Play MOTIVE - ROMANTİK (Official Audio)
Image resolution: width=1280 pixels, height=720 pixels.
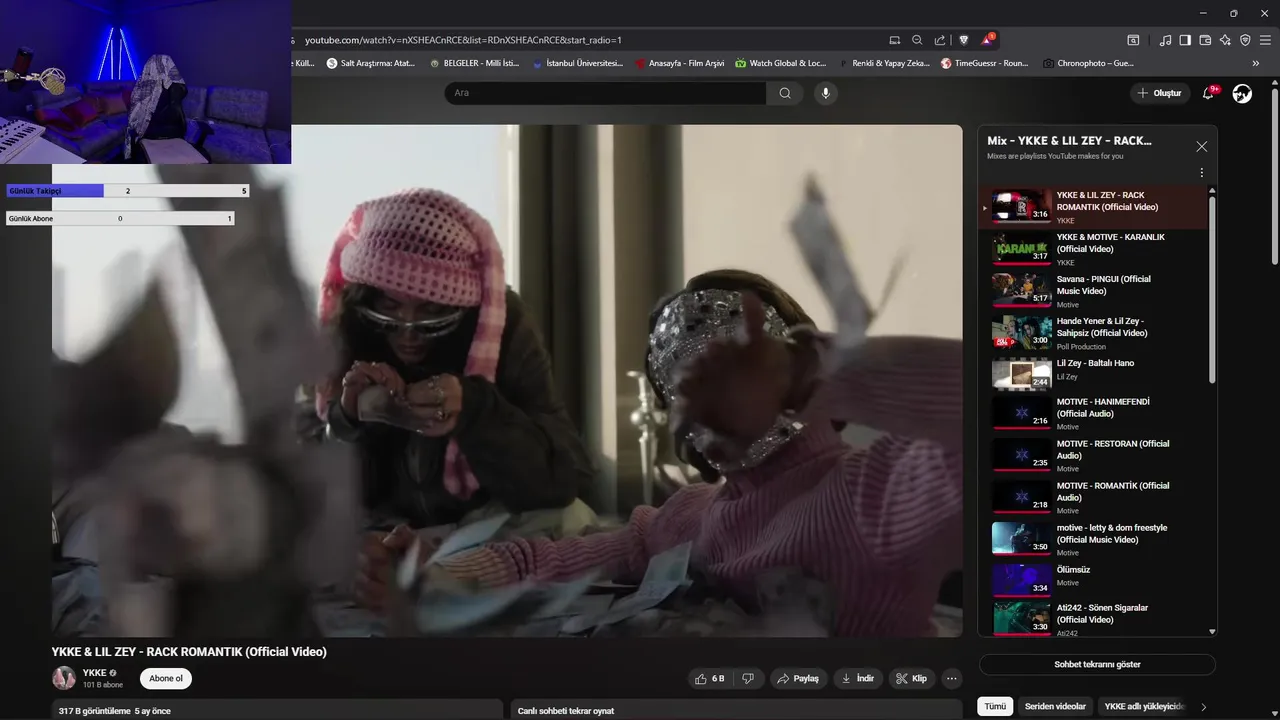[x=1093, y=498]
